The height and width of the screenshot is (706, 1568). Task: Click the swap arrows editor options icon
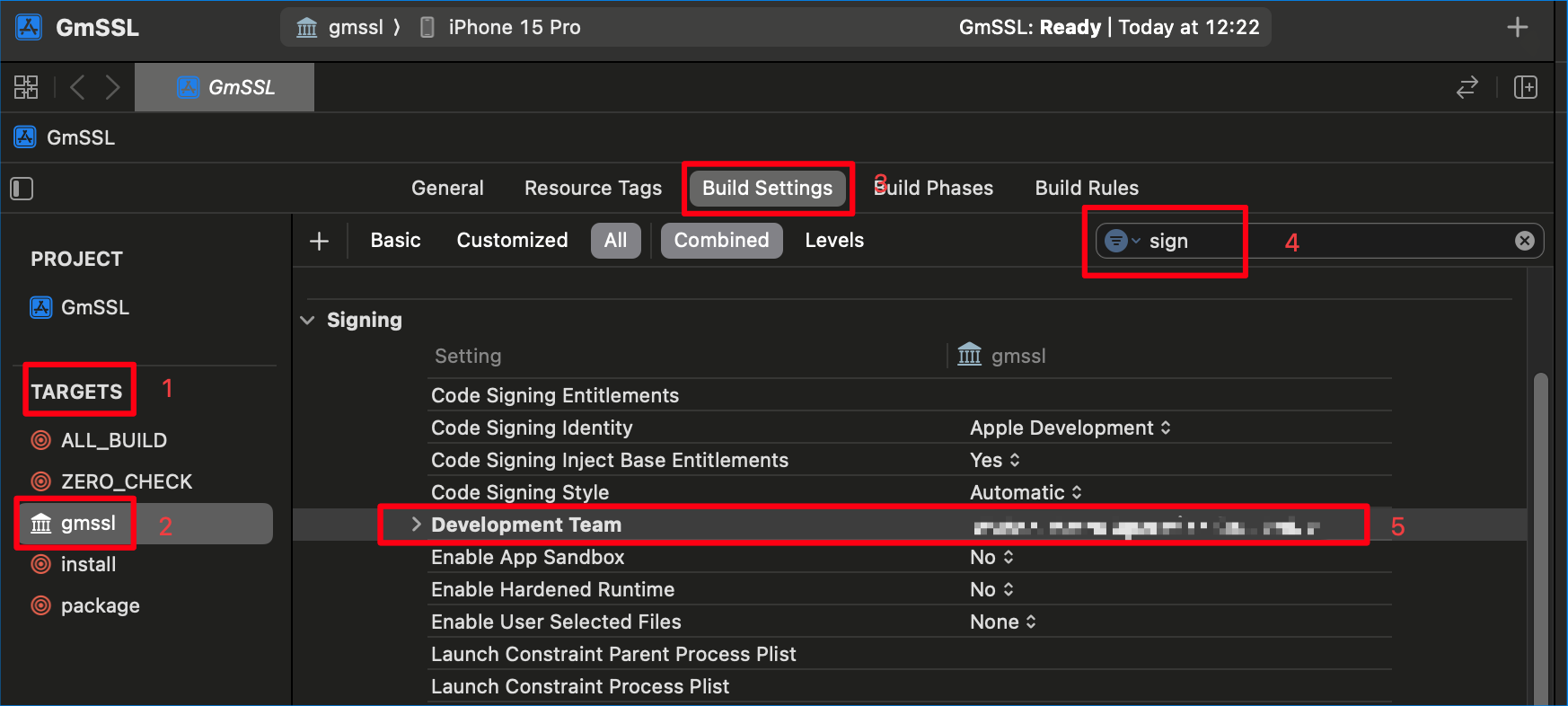pyautogui.click(x=1467, y=87)
